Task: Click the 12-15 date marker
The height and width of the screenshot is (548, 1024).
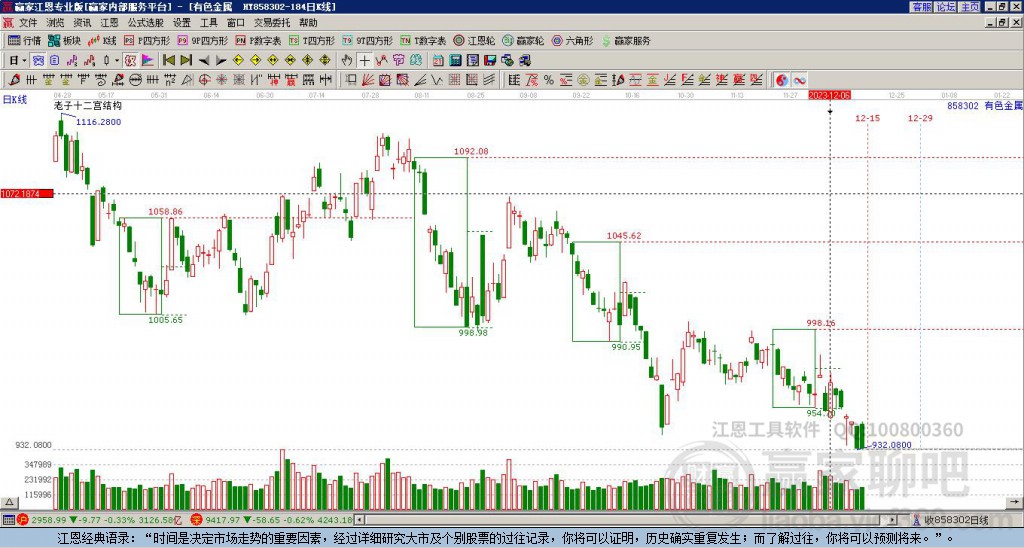Action: [x=867, y=118]
